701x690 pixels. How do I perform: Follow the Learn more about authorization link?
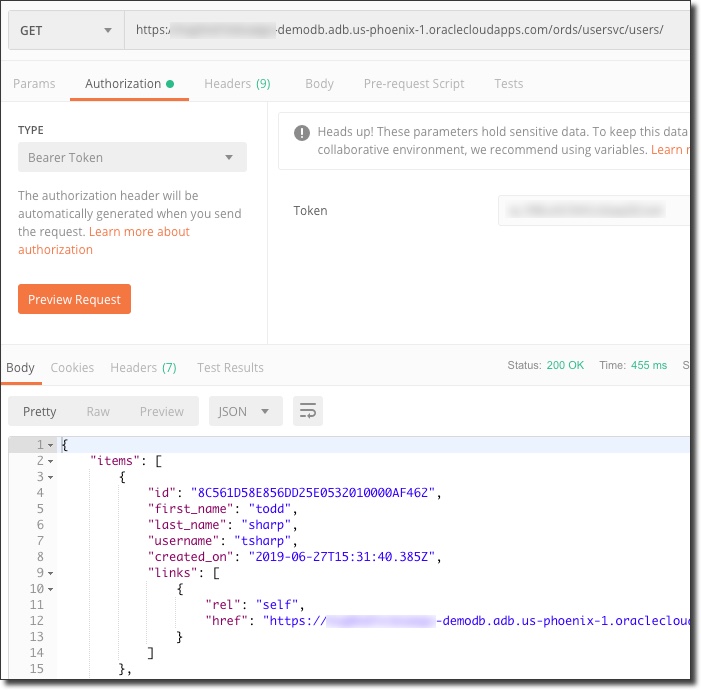coord(104,240)
